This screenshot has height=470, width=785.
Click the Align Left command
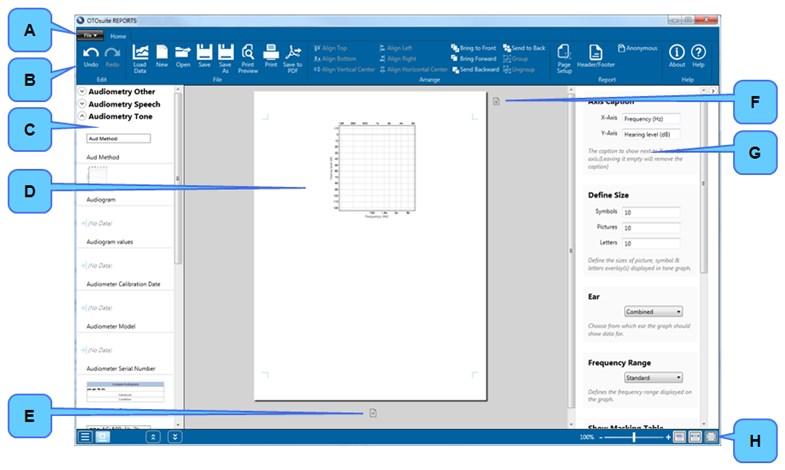tap(396, 48)
